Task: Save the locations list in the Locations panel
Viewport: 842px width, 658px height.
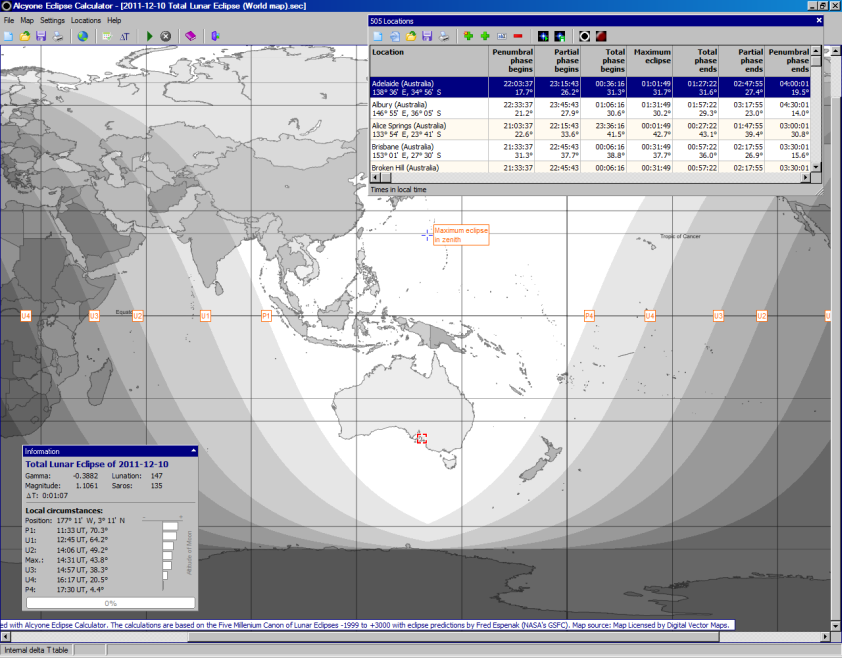Action: pyautogui.click(x=427, y=37)
